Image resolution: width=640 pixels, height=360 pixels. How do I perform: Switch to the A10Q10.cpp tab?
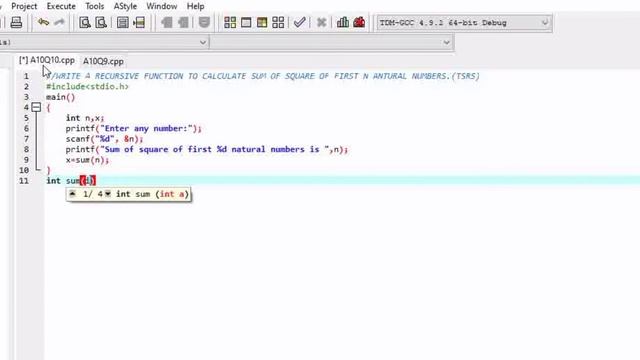(x=47, y=60)
